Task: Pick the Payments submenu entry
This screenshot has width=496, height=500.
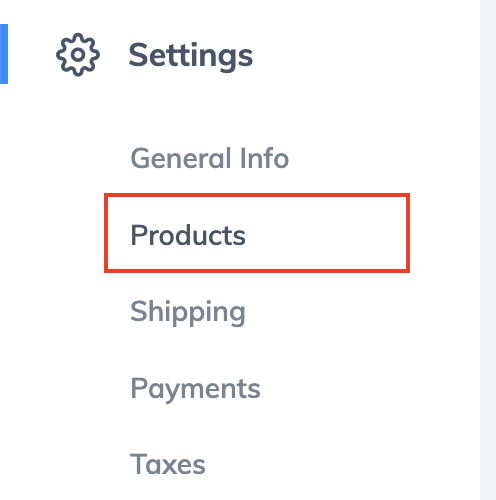Action: (x=195, y=389)
